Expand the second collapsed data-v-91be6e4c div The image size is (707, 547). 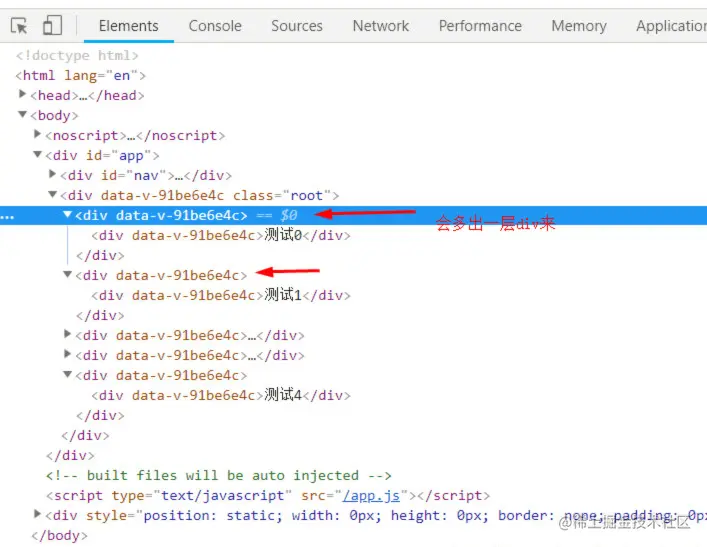click(x=68, y=354)
